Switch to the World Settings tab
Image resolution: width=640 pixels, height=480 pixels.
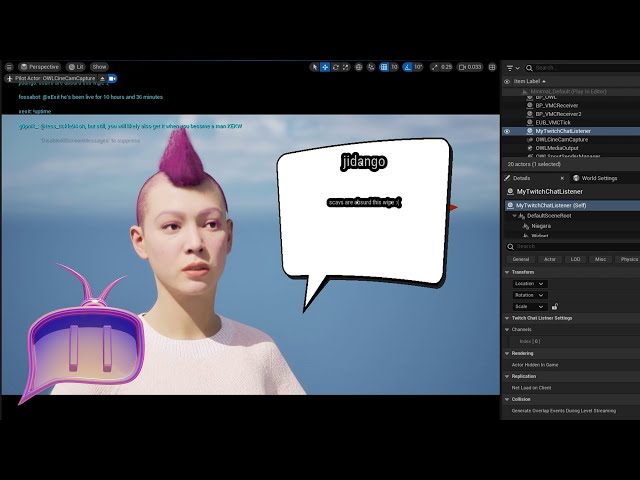click(599, 178)
